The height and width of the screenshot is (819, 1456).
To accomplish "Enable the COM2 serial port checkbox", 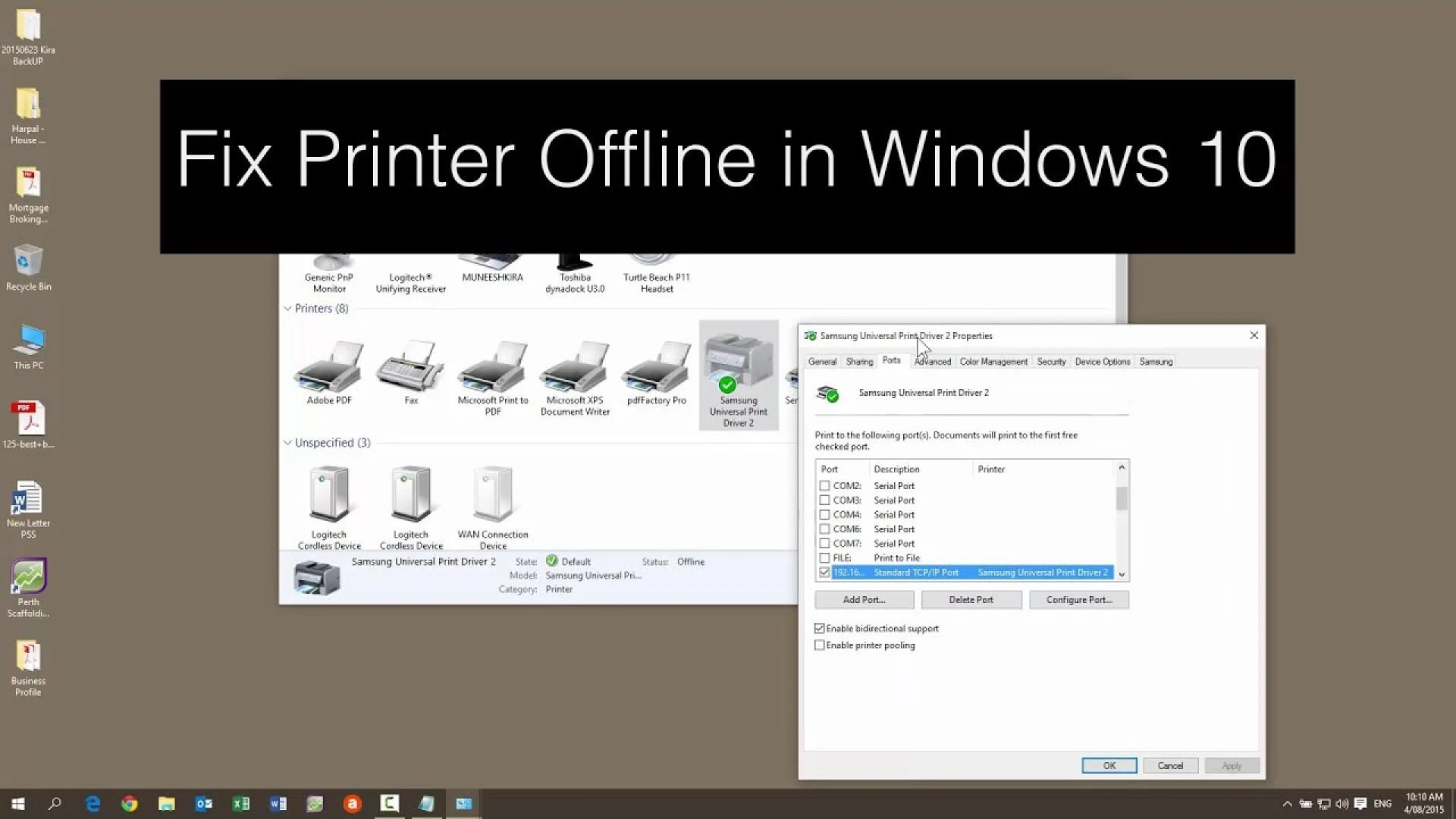I will click(x=824, y=485).
